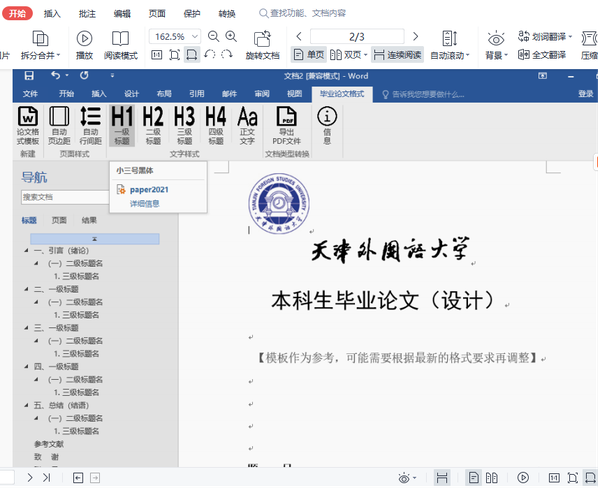The width and height of the screenshot is (600, 488).
Task: Click the 开始 button in top bar
Action: [18, 13]
